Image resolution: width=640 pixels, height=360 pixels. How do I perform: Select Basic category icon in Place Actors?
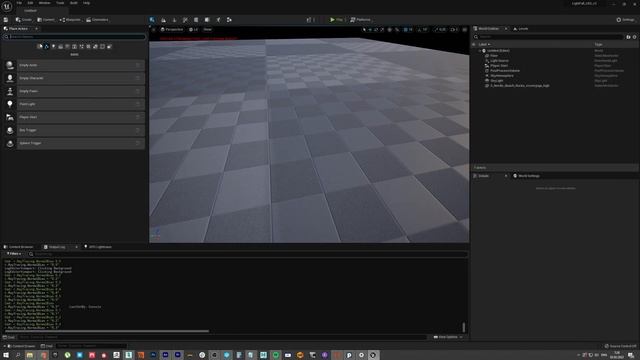pos(47,47)
